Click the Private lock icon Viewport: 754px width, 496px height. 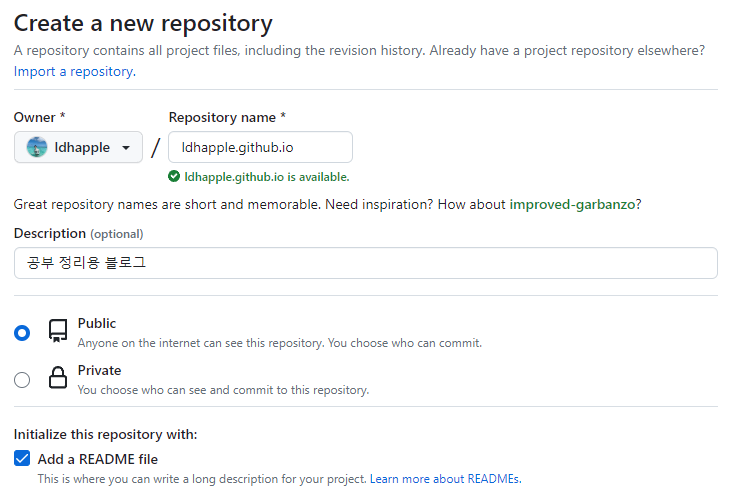58,378
